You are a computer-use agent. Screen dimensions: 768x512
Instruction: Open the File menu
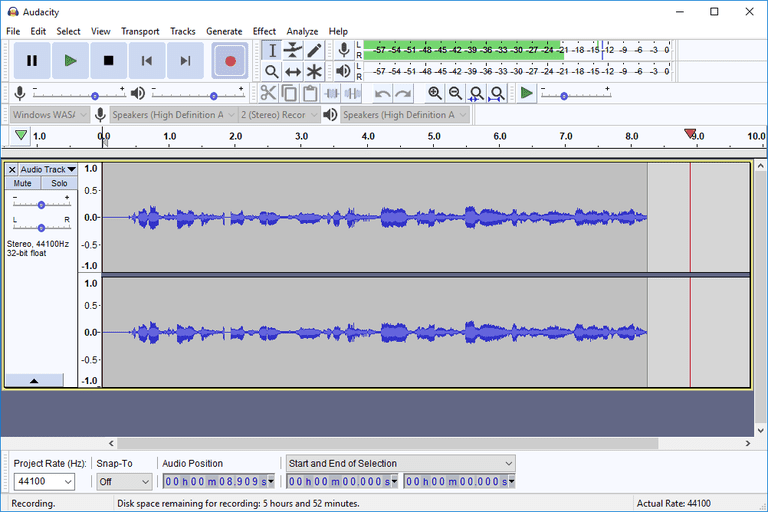[x=13, y=31]
